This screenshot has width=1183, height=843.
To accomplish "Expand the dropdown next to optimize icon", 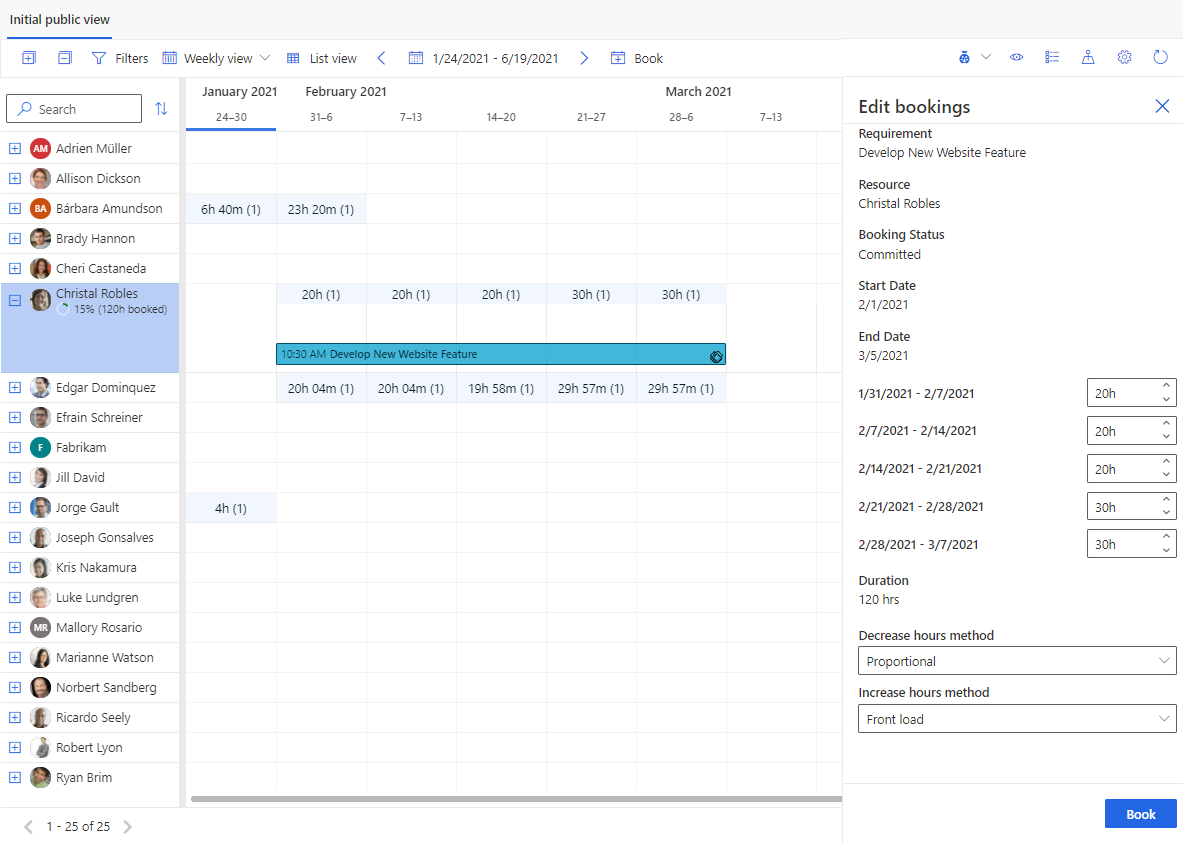I will 985,57.
